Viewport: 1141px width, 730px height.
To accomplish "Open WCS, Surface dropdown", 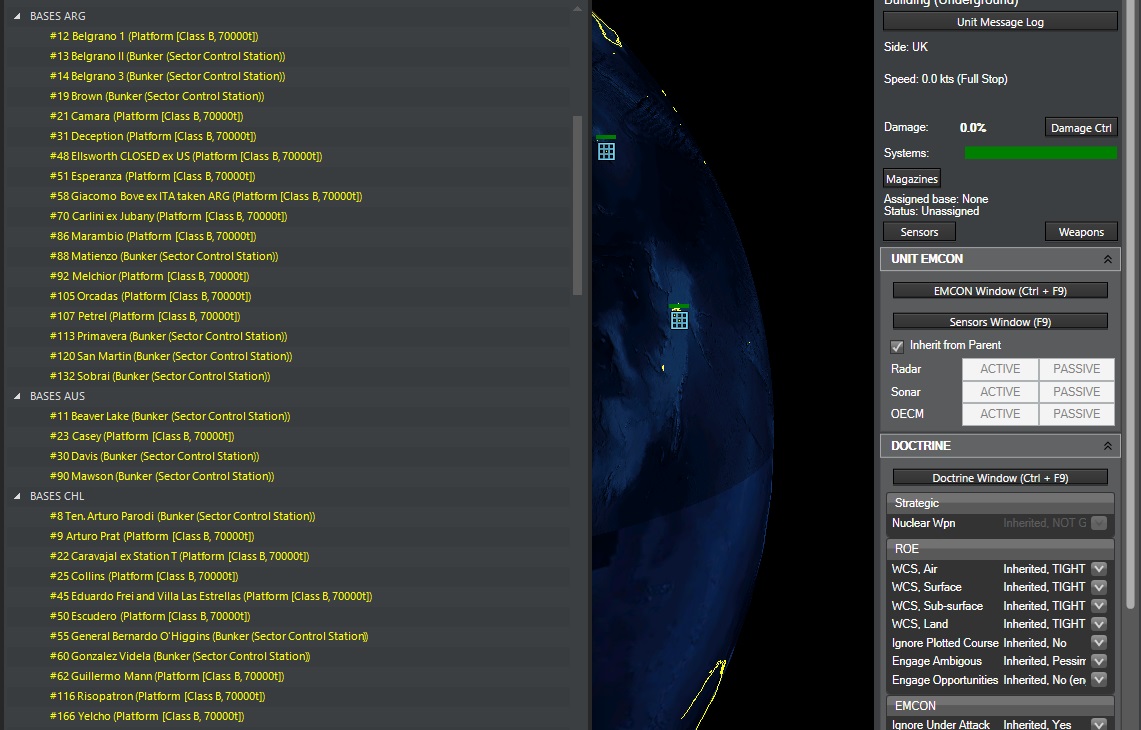I will click(x=1099, y=587).
